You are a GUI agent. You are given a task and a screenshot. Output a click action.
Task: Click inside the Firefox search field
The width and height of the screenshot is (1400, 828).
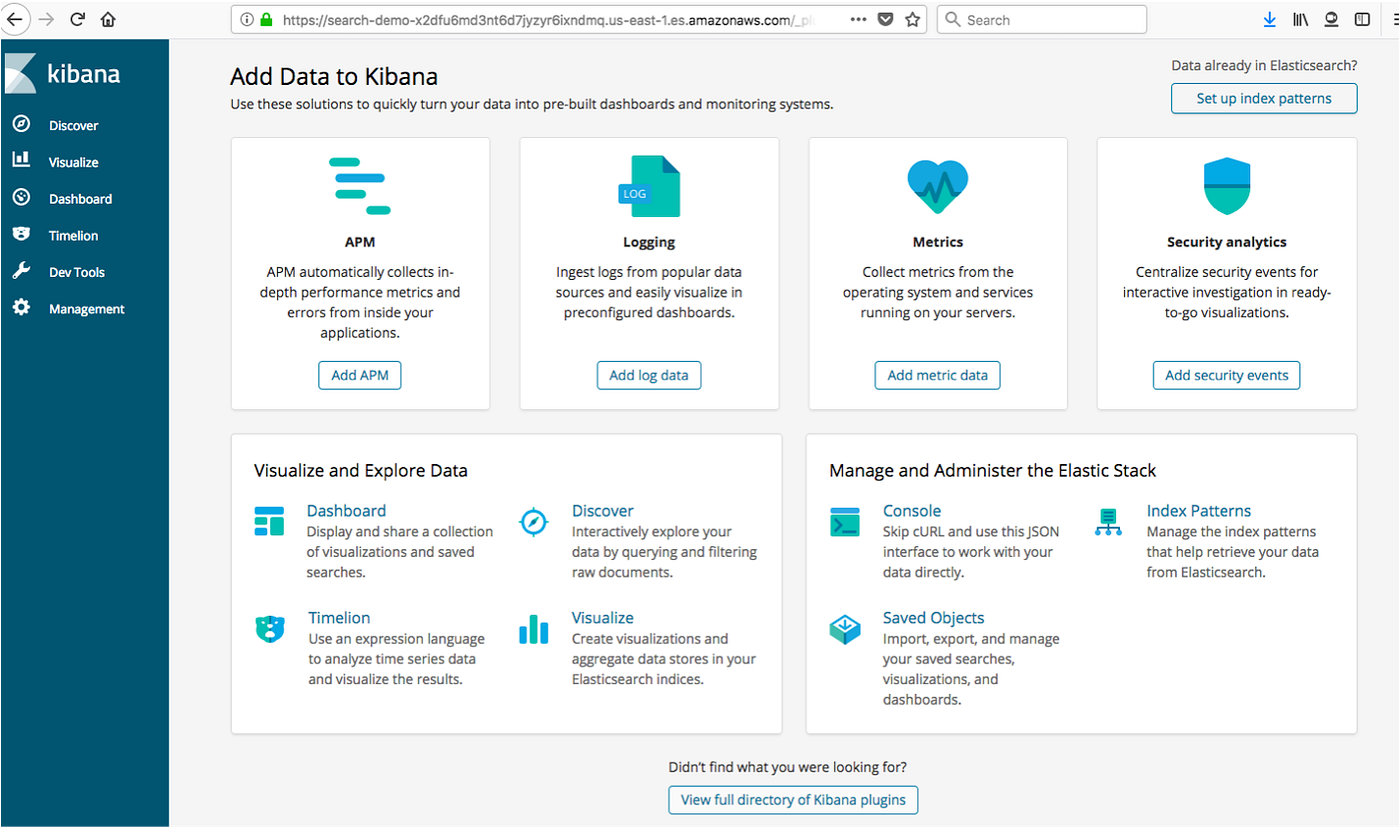click(x=1040, y=19)
